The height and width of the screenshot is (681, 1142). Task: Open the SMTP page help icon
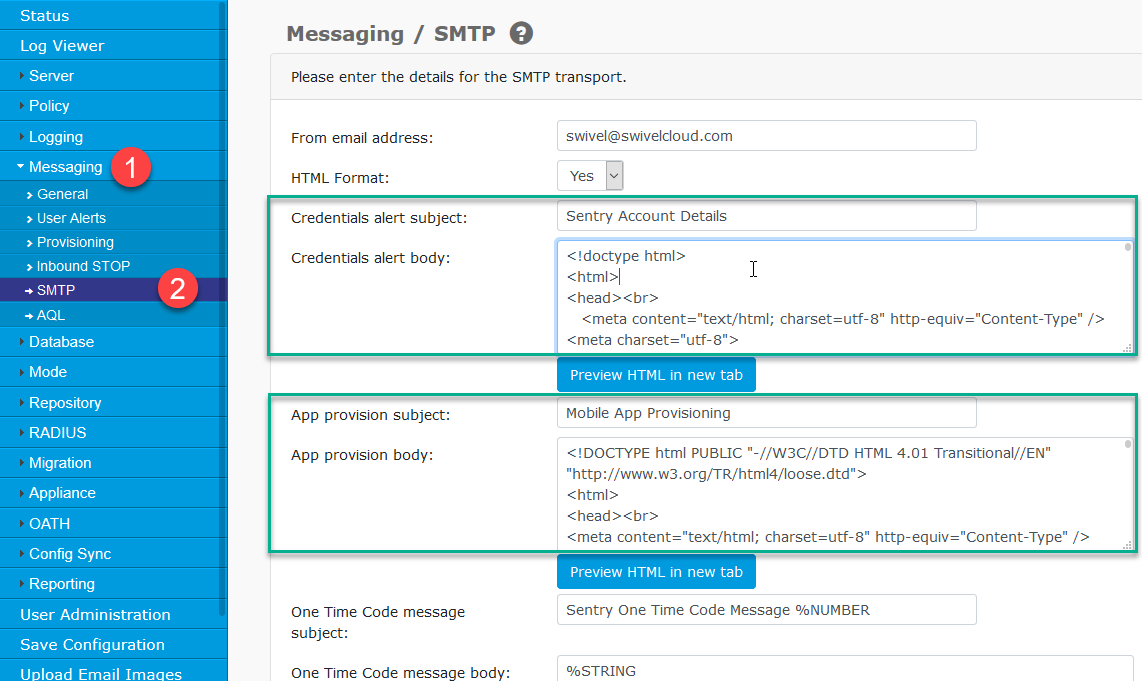click(x=519, y=33)
